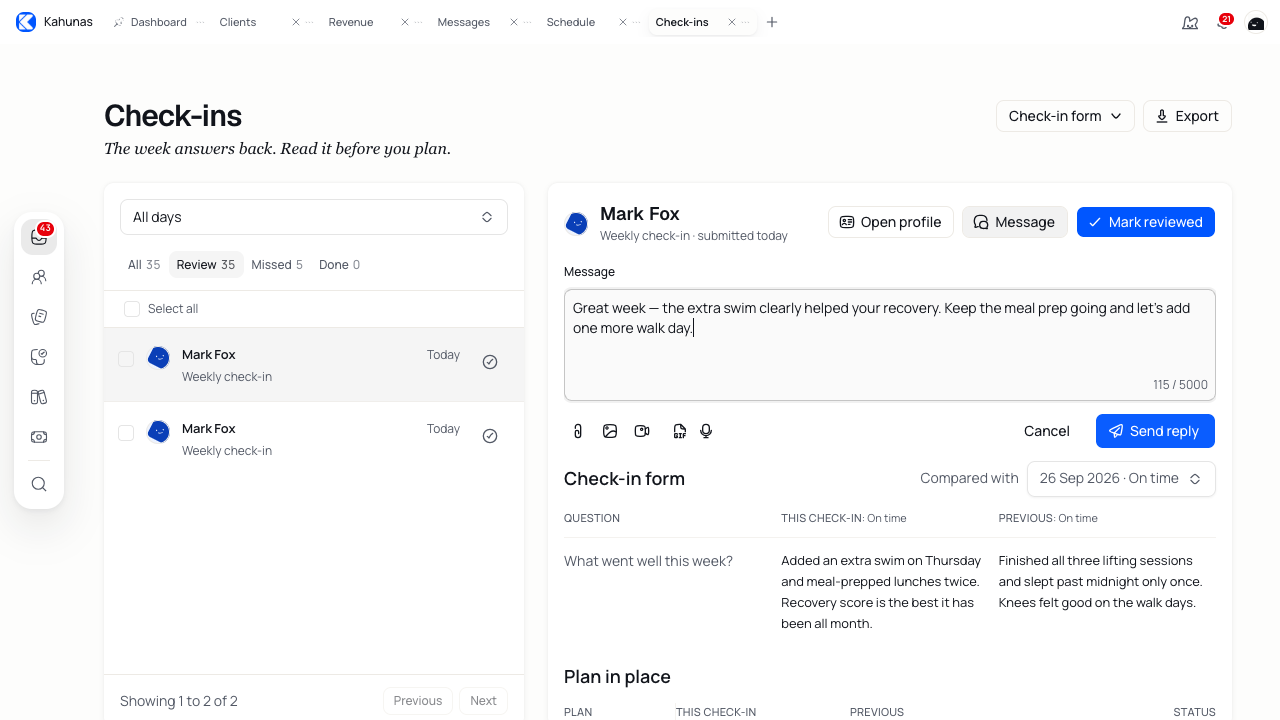Open the payments cash icon in sidebar

click(39, 437)
